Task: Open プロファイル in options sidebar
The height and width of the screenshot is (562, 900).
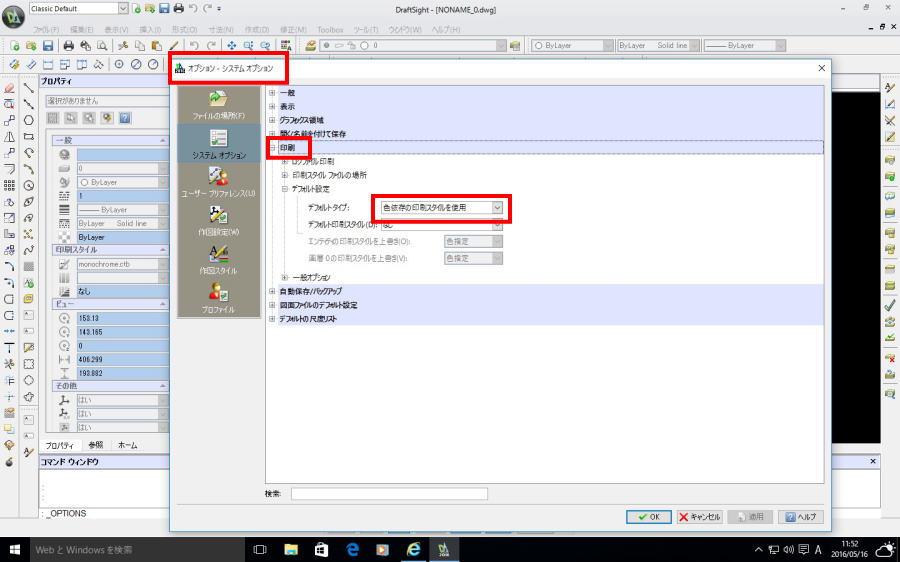Action: pyautogui.click(x=218, y=298)
